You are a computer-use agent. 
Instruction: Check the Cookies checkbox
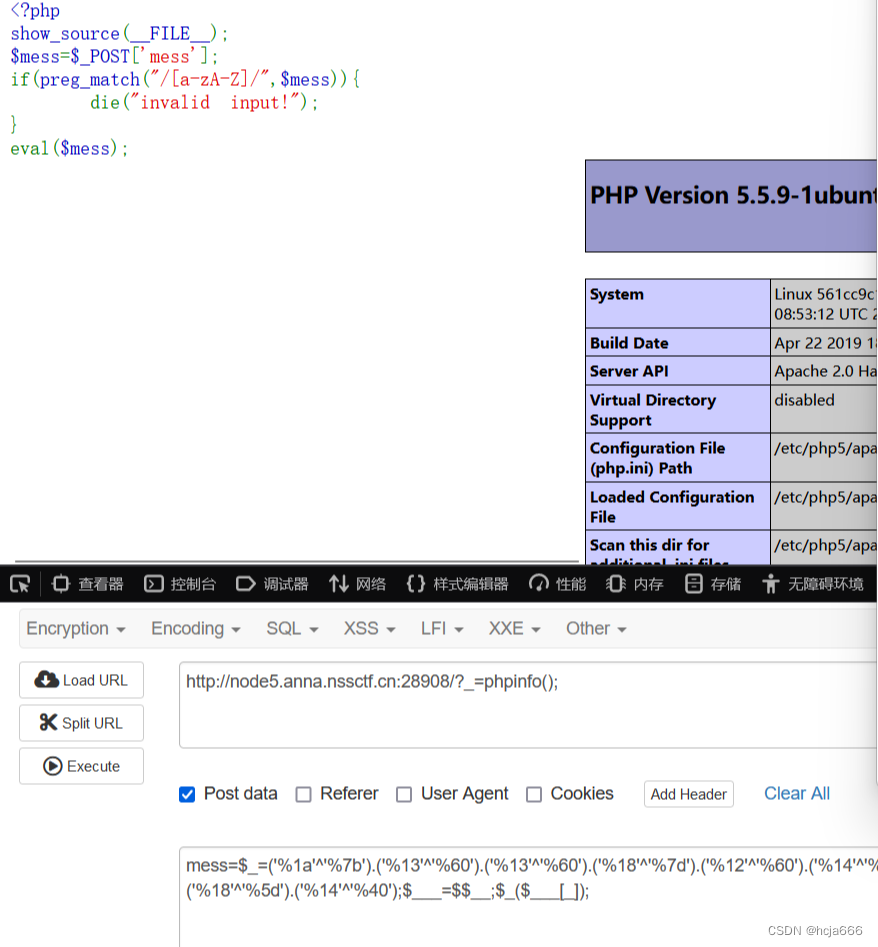534,794
